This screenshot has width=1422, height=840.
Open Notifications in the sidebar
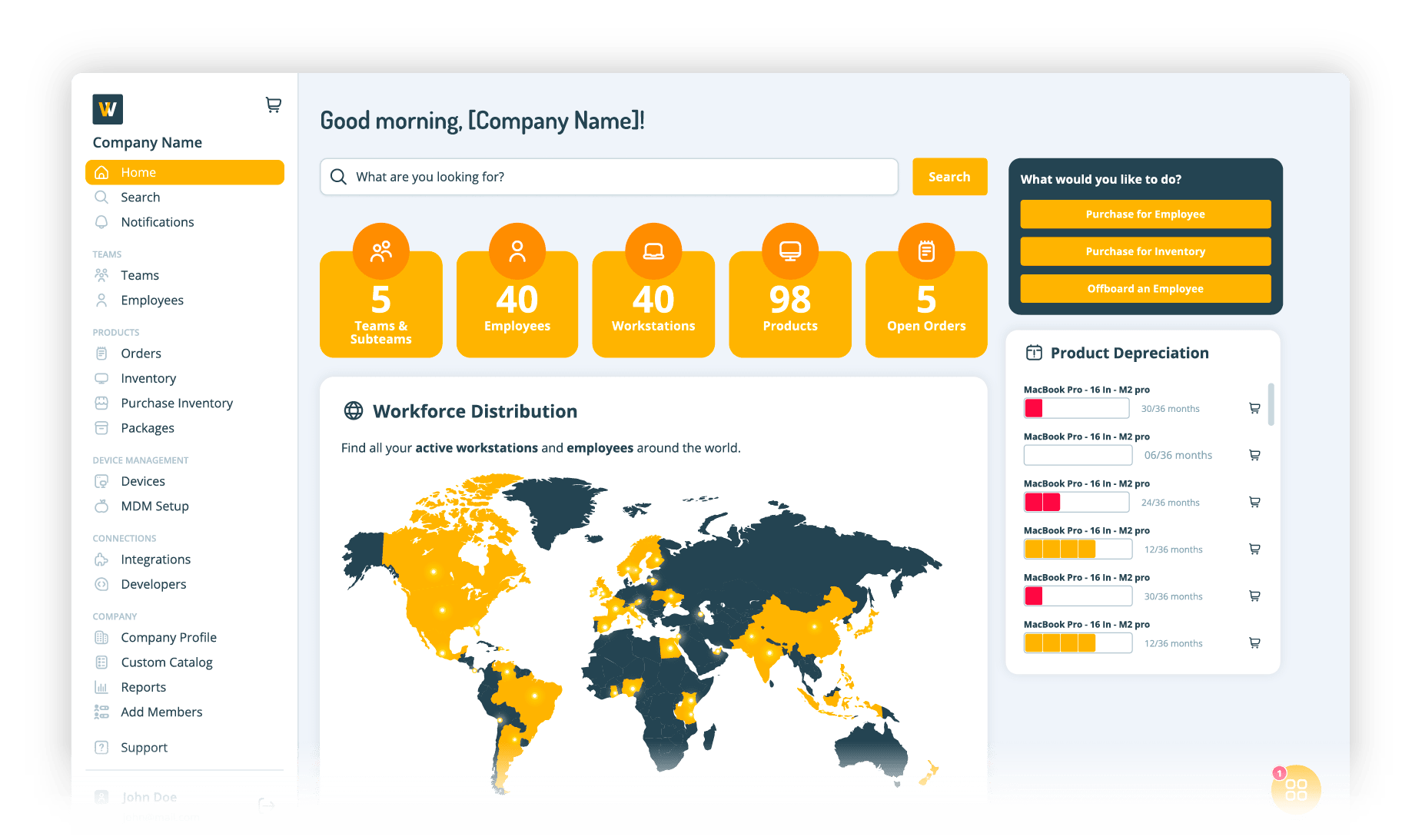[157, 222]
